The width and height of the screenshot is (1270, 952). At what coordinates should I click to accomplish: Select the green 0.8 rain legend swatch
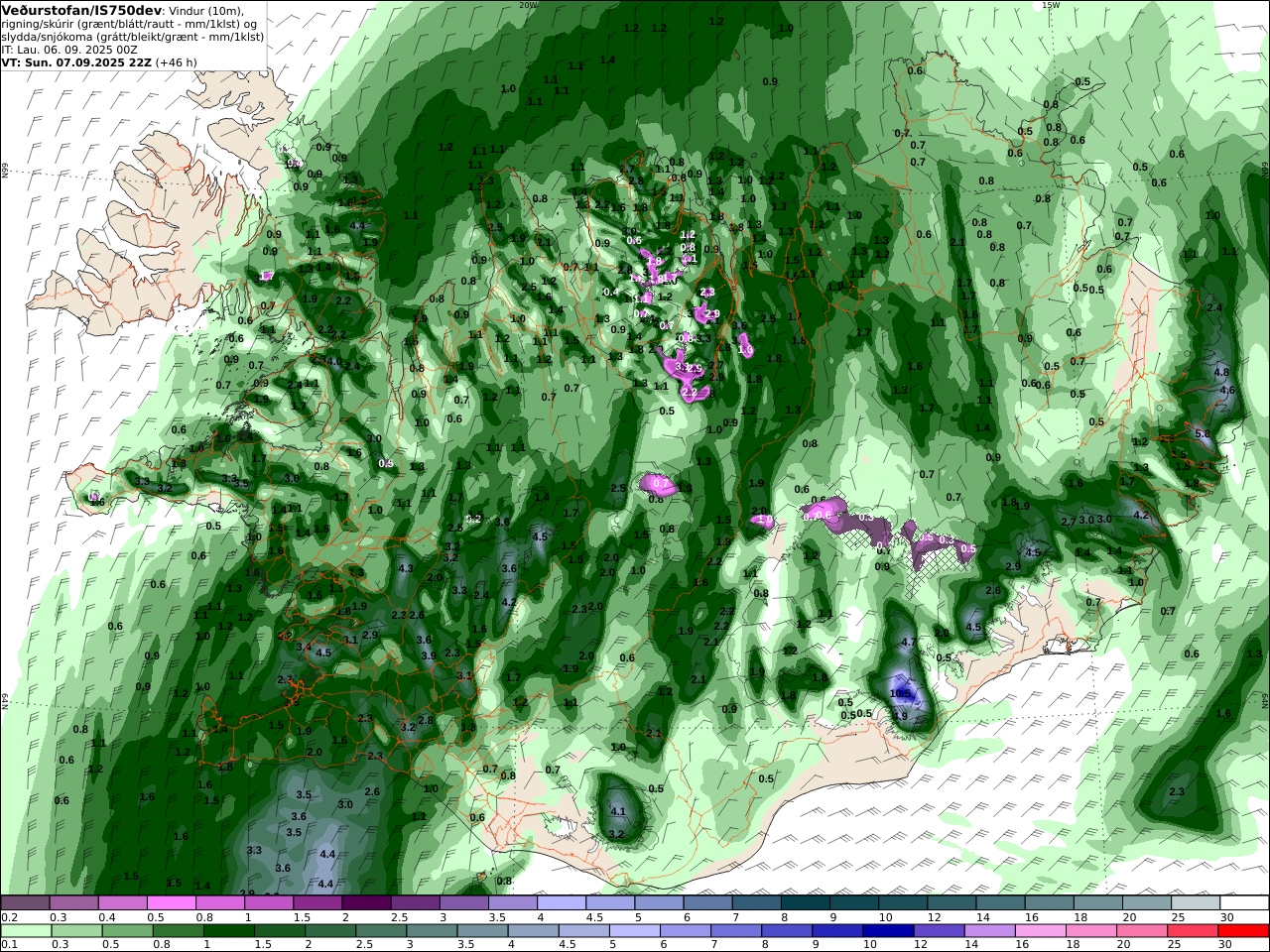178,931
